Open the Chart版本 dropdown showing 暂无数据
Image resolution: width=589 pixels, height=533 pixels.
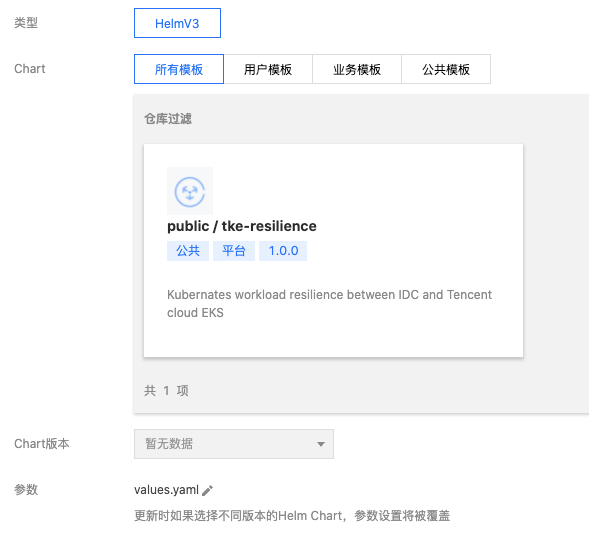tap(234, 444)
